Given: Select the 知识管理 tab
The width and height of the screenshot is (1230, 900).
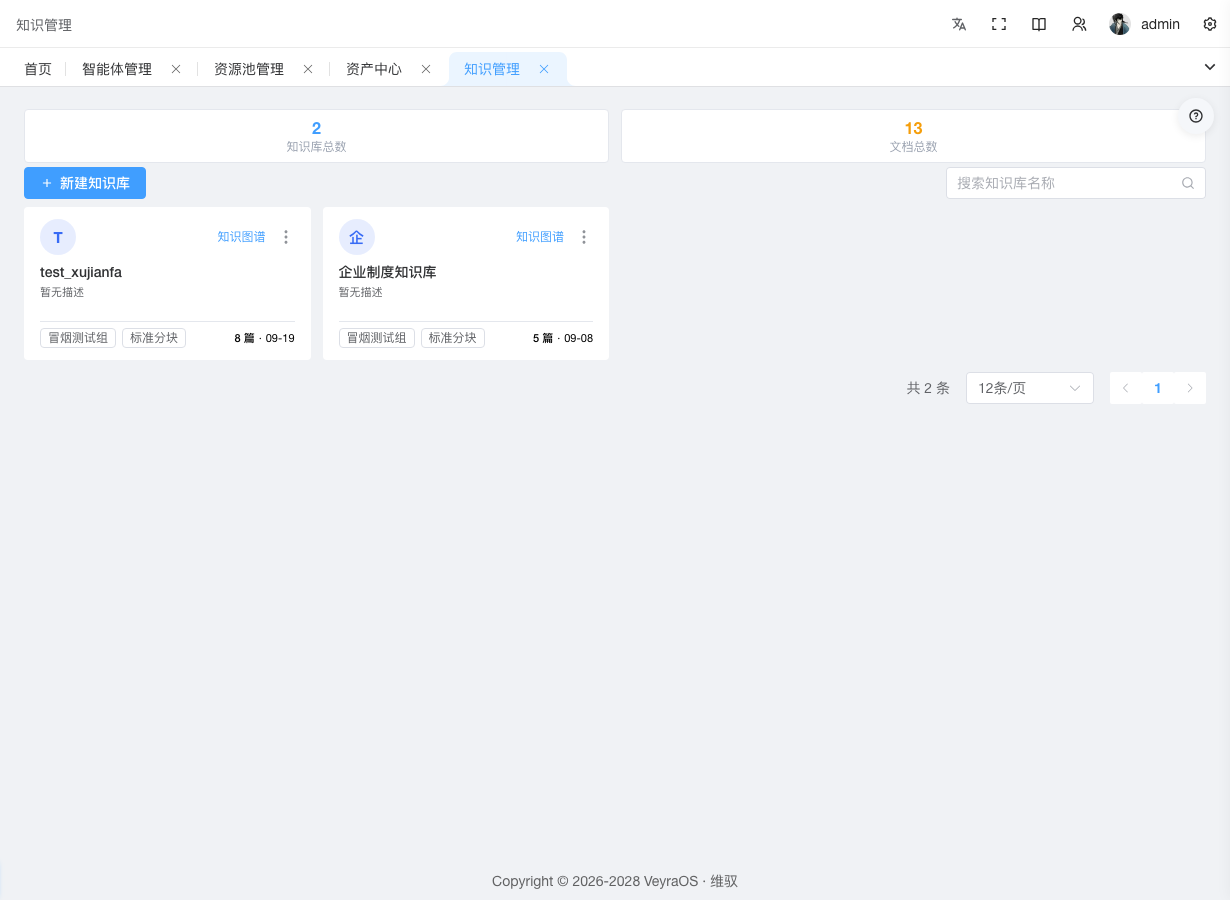Looking at the screenshot, I should click(x=492, y=69).
